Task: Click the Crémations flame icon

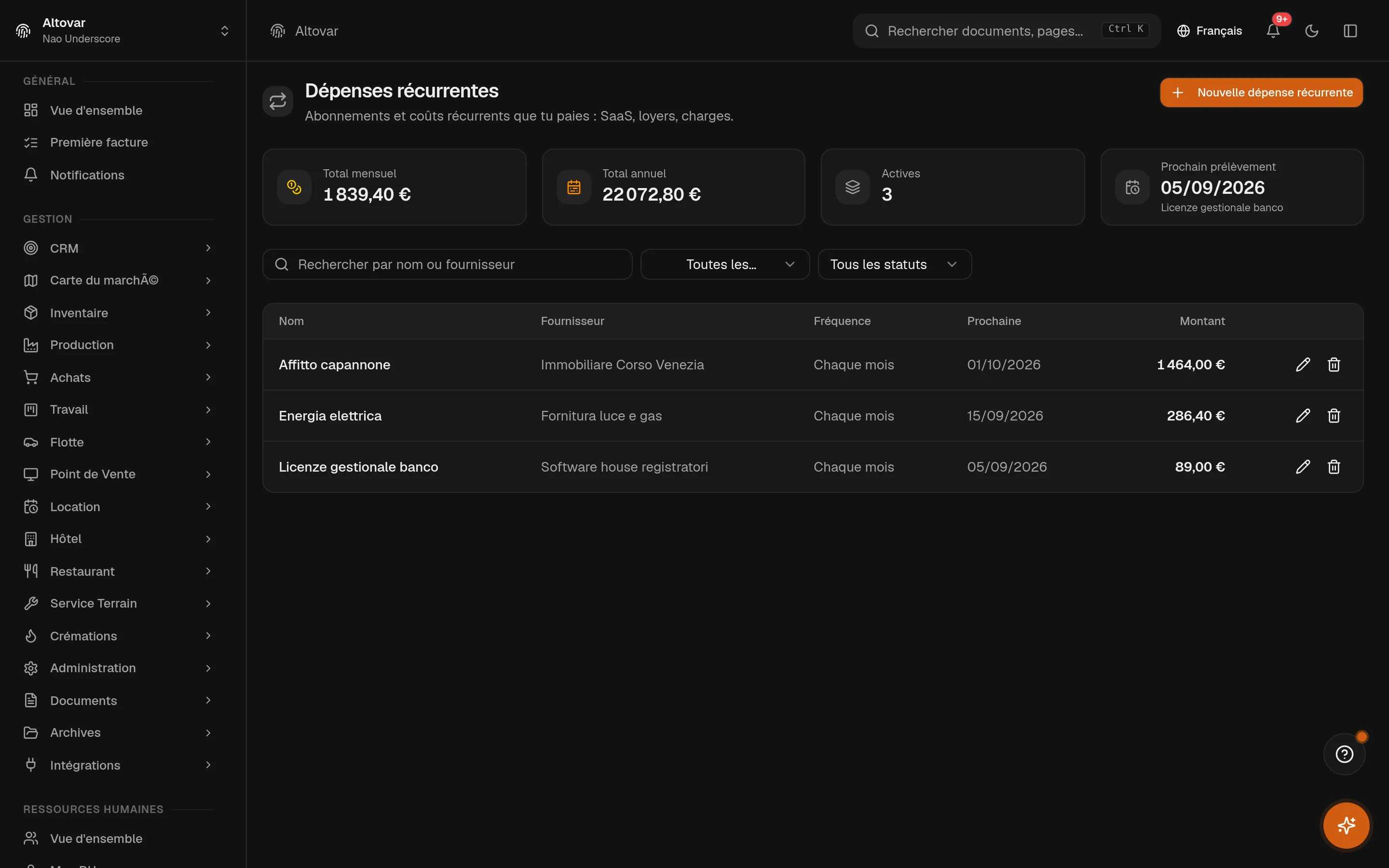Action: [31, 636]
